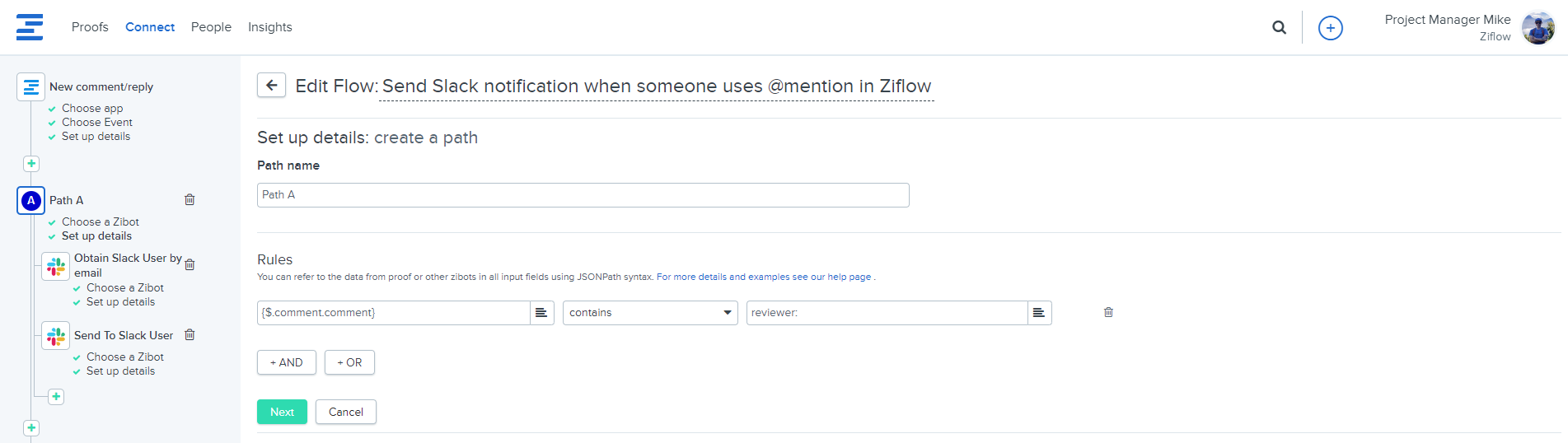Open the Proofs tab

pos(90,27)
